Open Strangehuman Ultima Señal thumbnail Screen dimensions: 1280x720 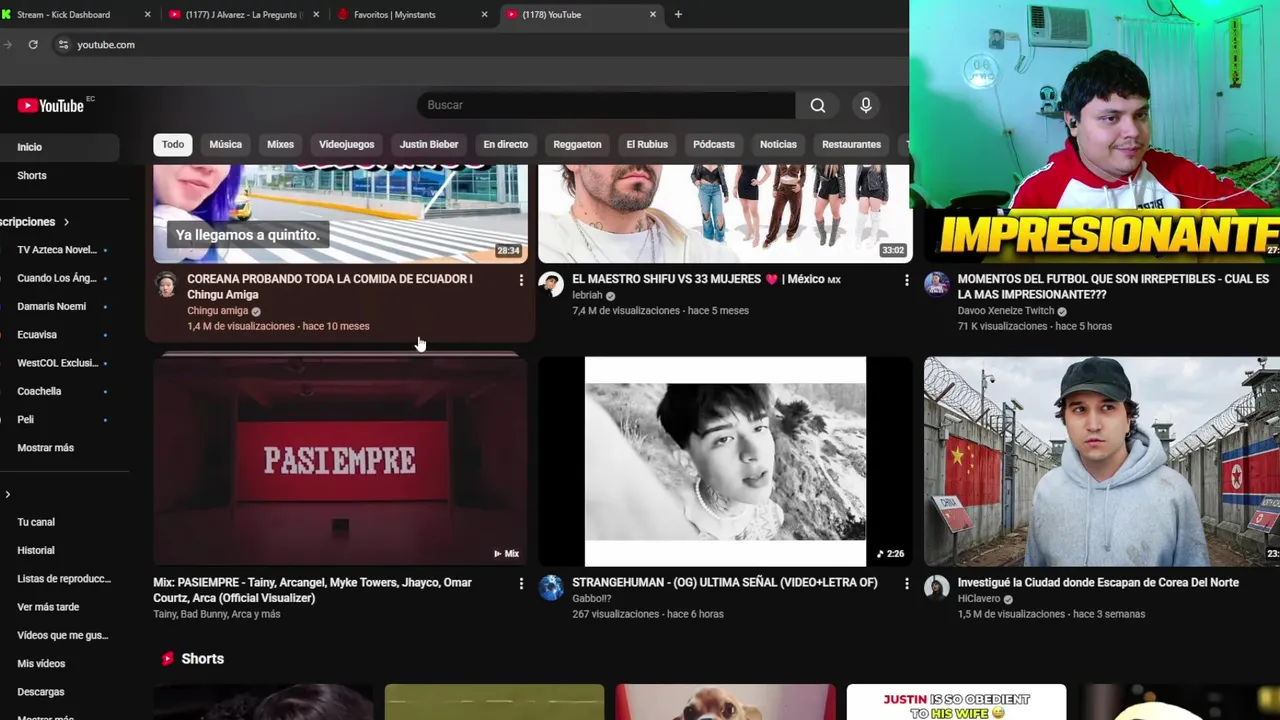click(x=725, y=461)
